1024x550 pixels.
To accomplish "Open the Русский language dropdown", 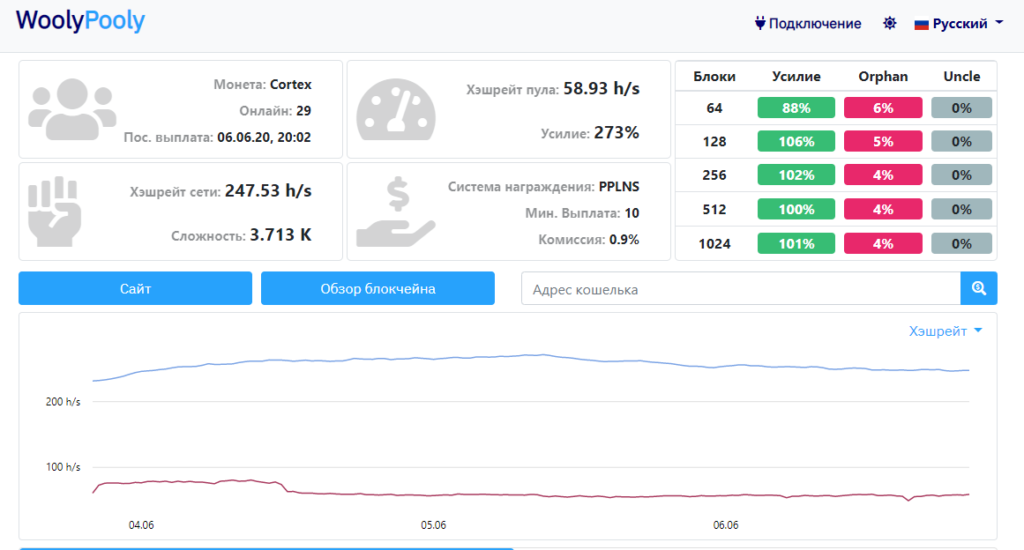I will click(959, 24).
